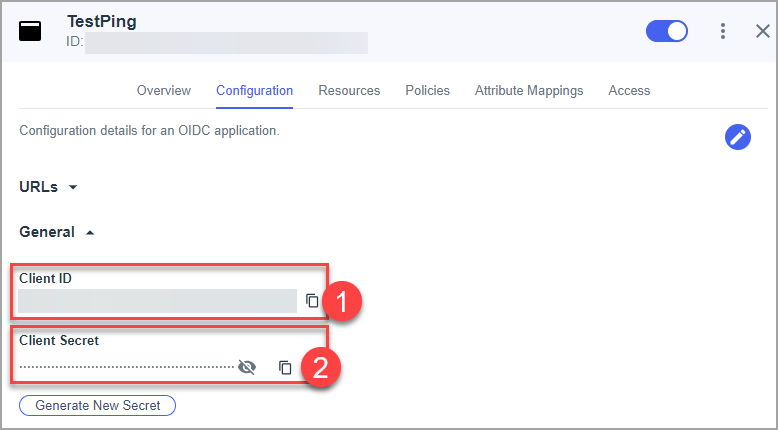
Task: Select the Attribute Mappings tab
Action: pos(529,91)
